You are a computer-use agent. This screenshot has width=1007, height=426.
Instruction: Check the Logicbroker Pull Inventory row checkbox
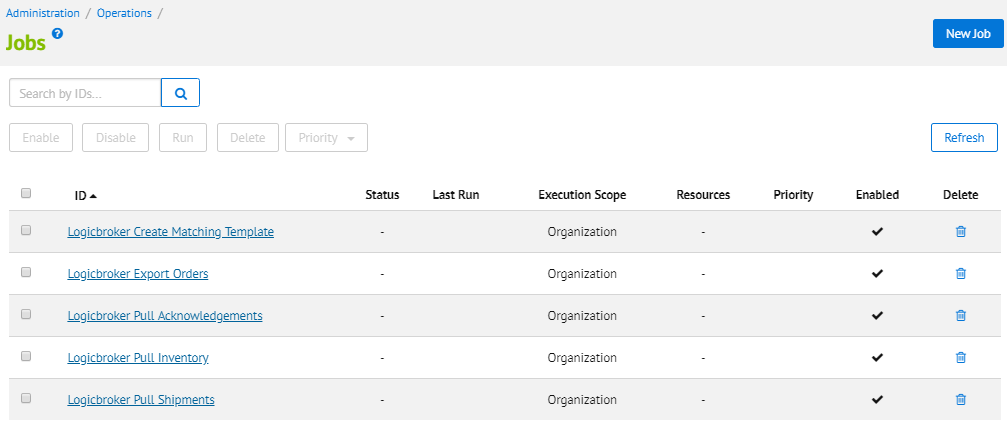26,356
